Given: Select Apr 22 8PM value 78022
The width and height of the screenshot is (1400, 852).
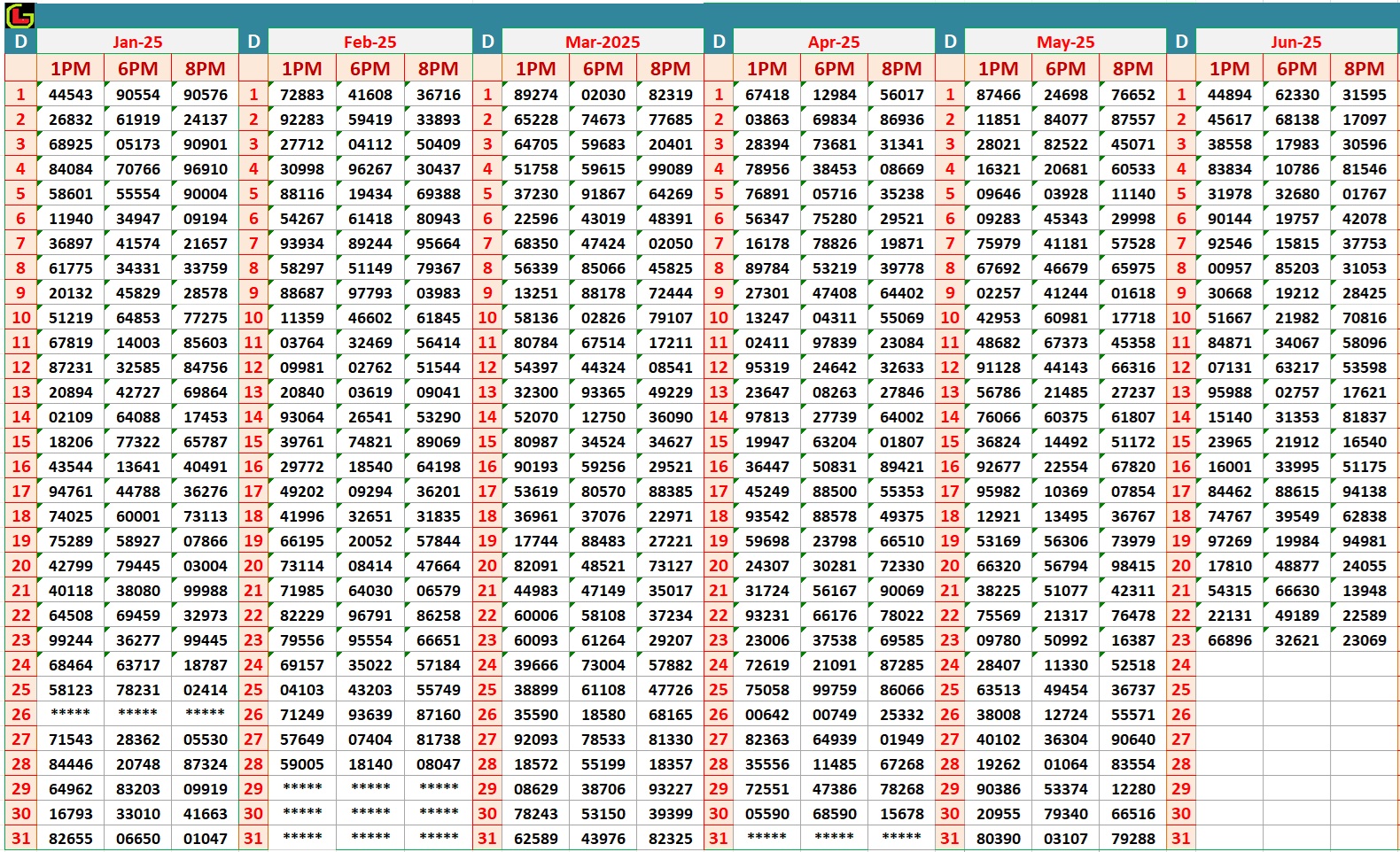Looking at the screenshot, I should point(902,615).
